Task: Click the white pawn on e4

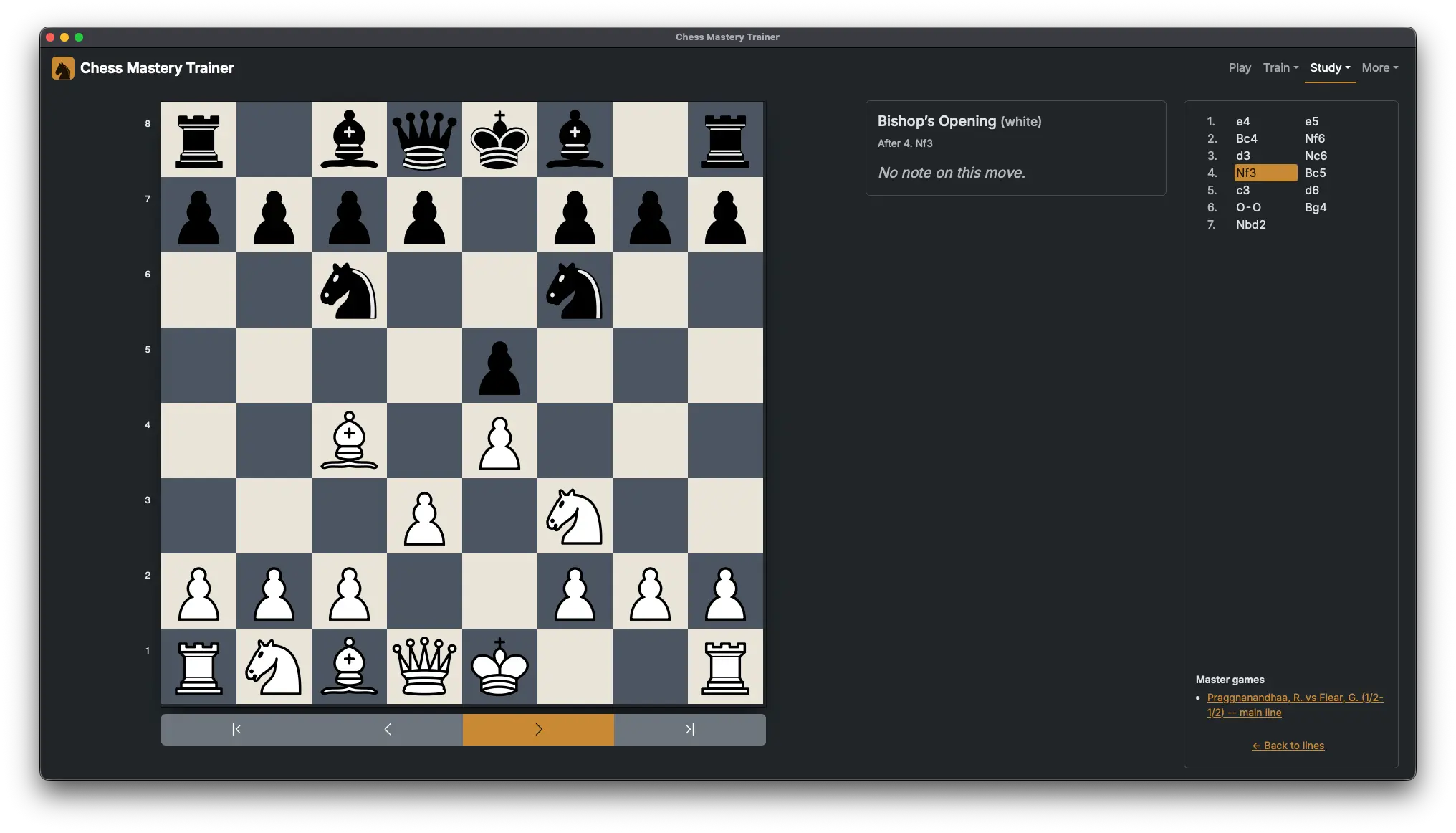Action: point(499,440)
